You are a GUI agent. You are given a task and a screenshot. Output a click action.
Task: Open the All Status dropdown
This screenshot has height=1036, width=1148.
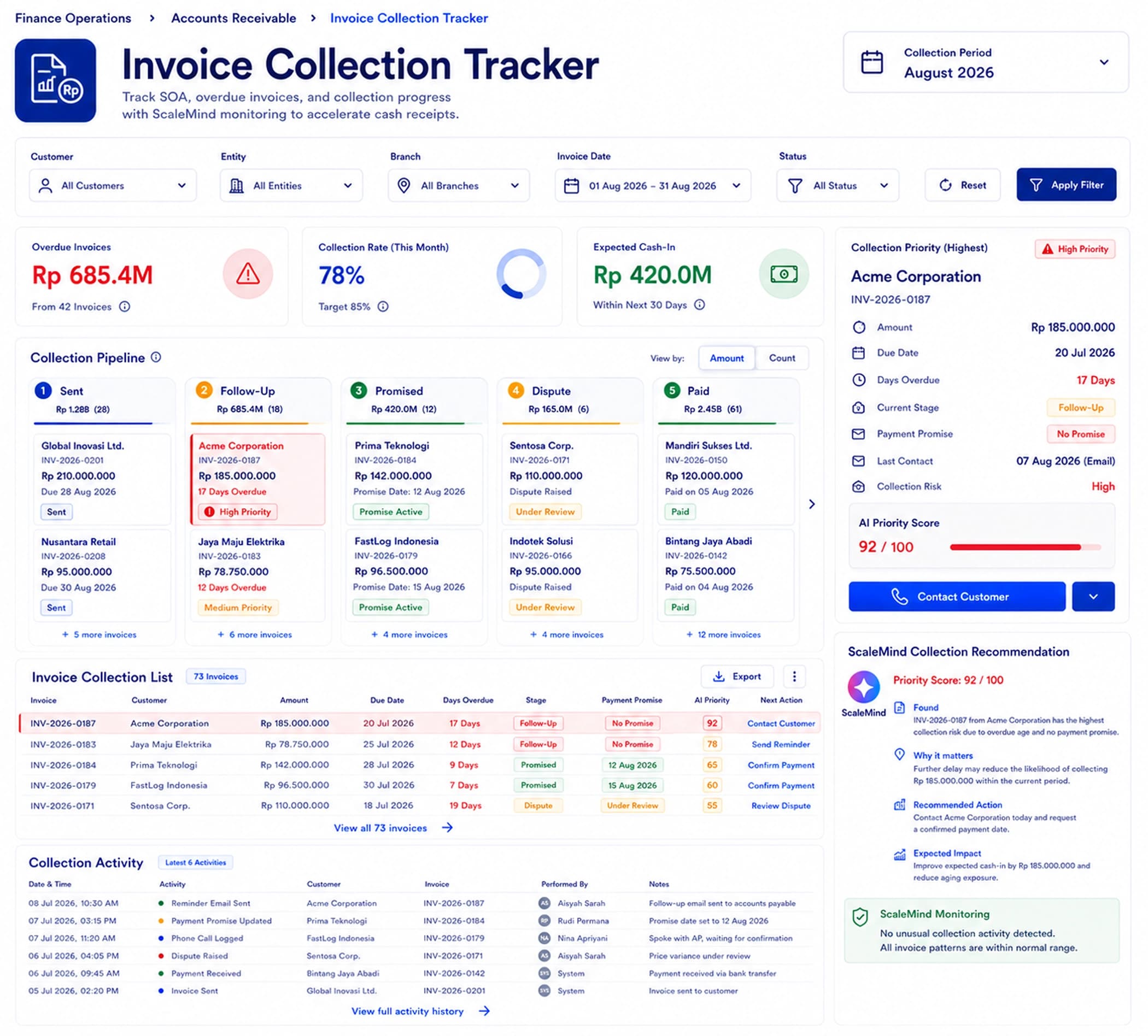pyautogui.click(x=837, y=186)
